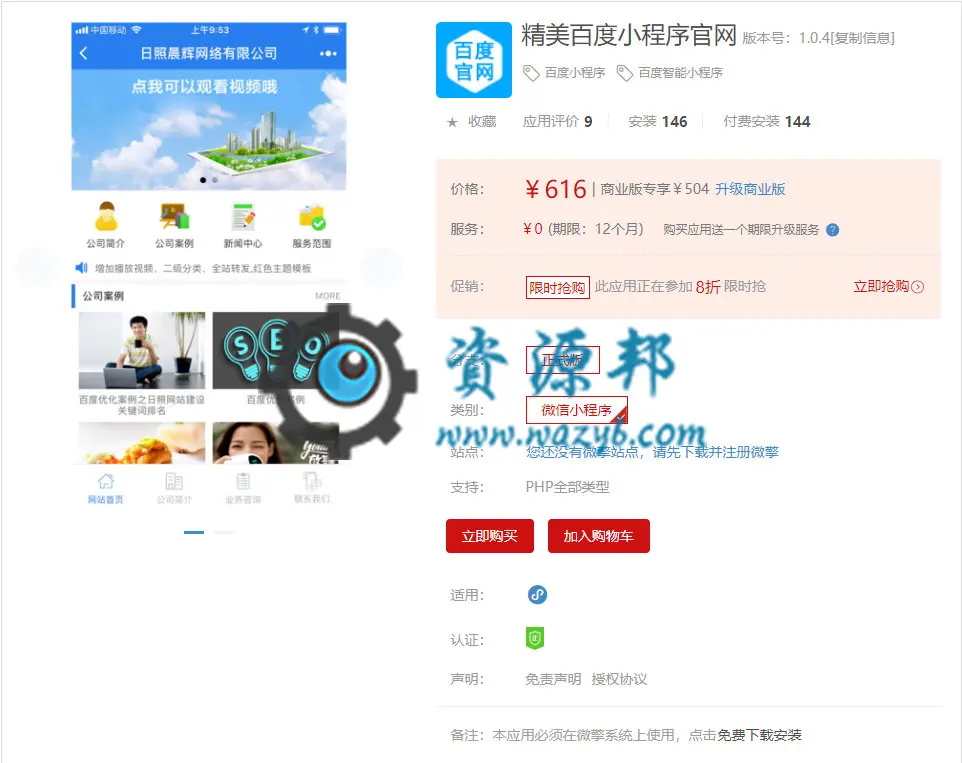Viewport: 962px width, 763px height.
Task: Click the 加入购物车 button
Action: (599, 536)
